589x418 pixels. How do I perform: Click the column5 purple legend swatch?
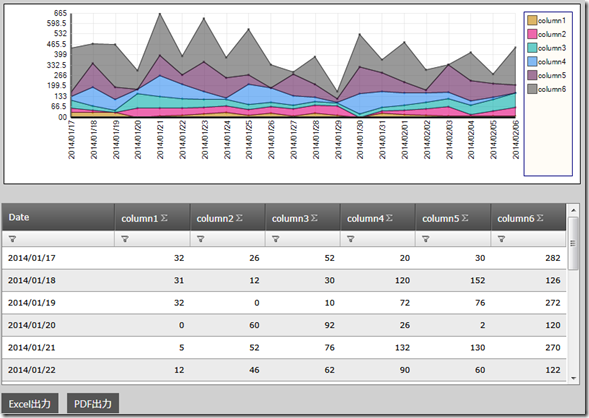pos(532,75)
